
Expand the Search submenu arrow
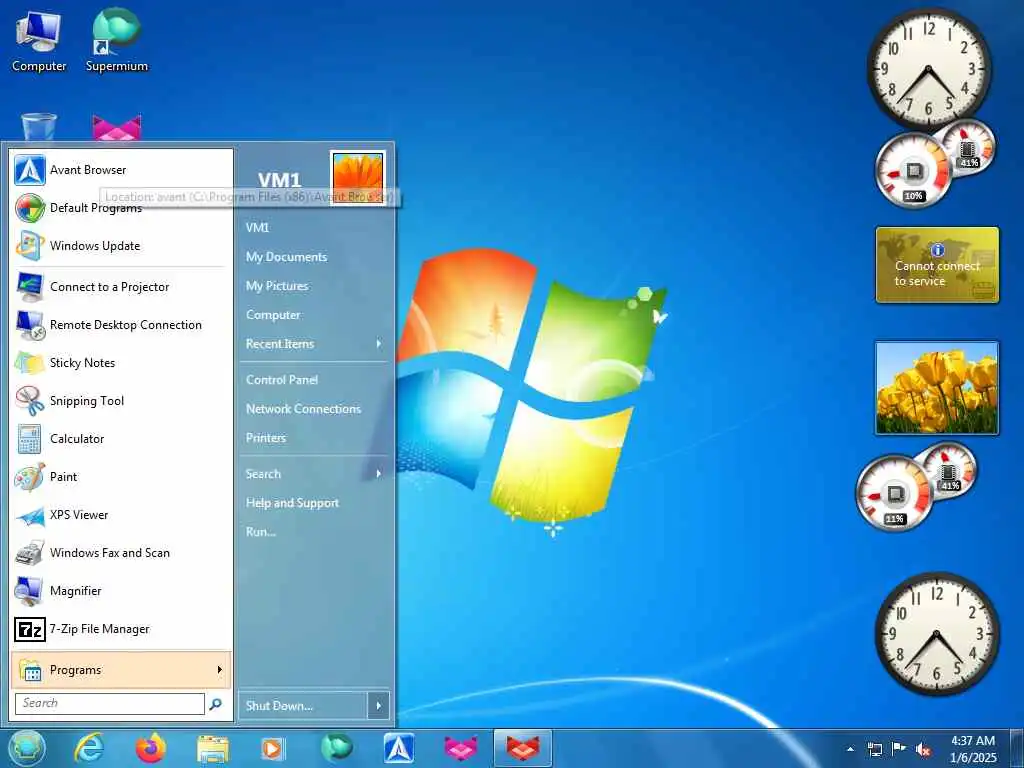379,473
